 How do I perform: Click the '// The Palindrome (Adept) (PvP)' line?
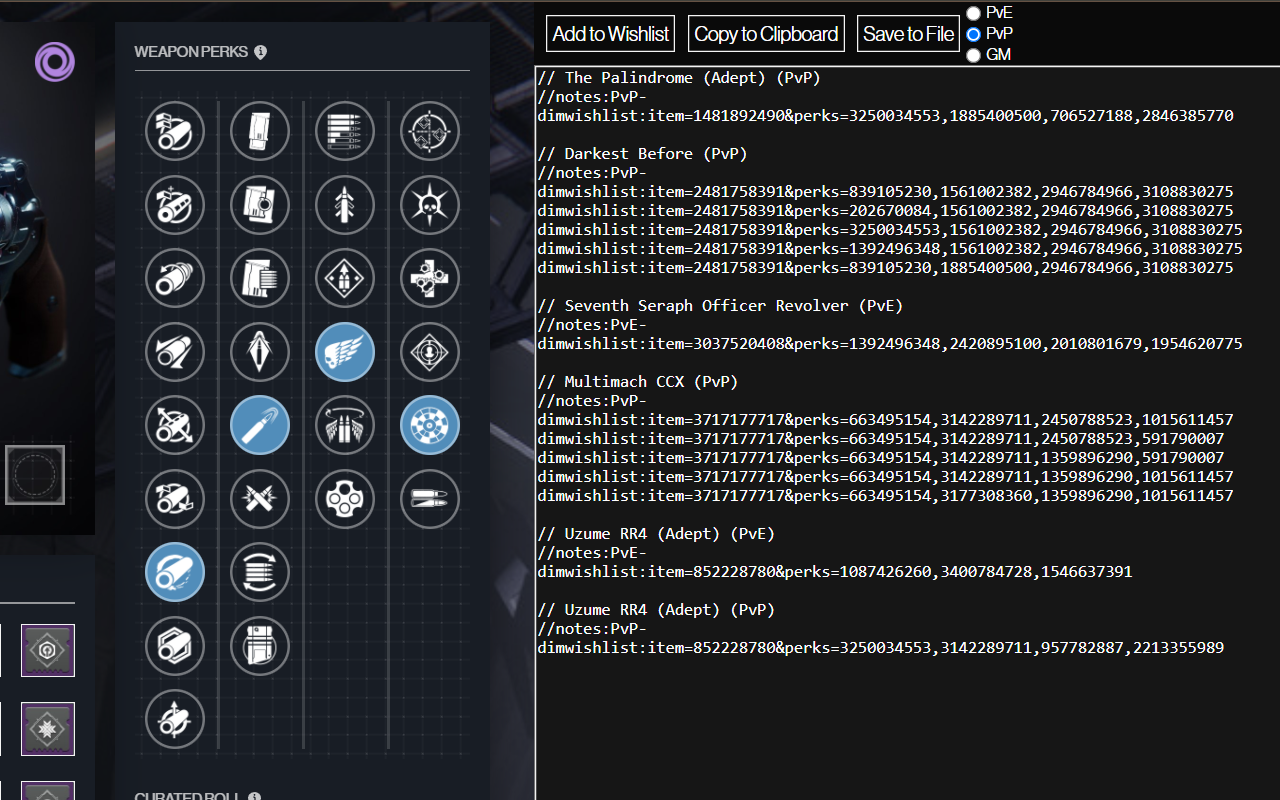[679, 78]
